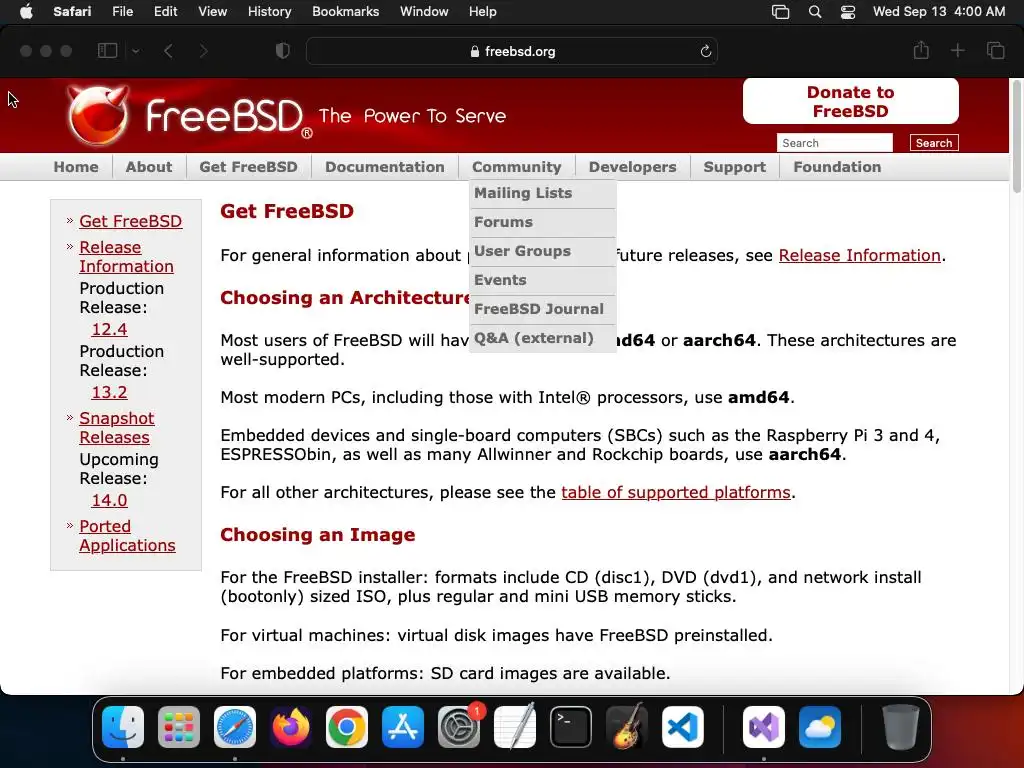Click Release Information link in paragraph

pos(859,255)
